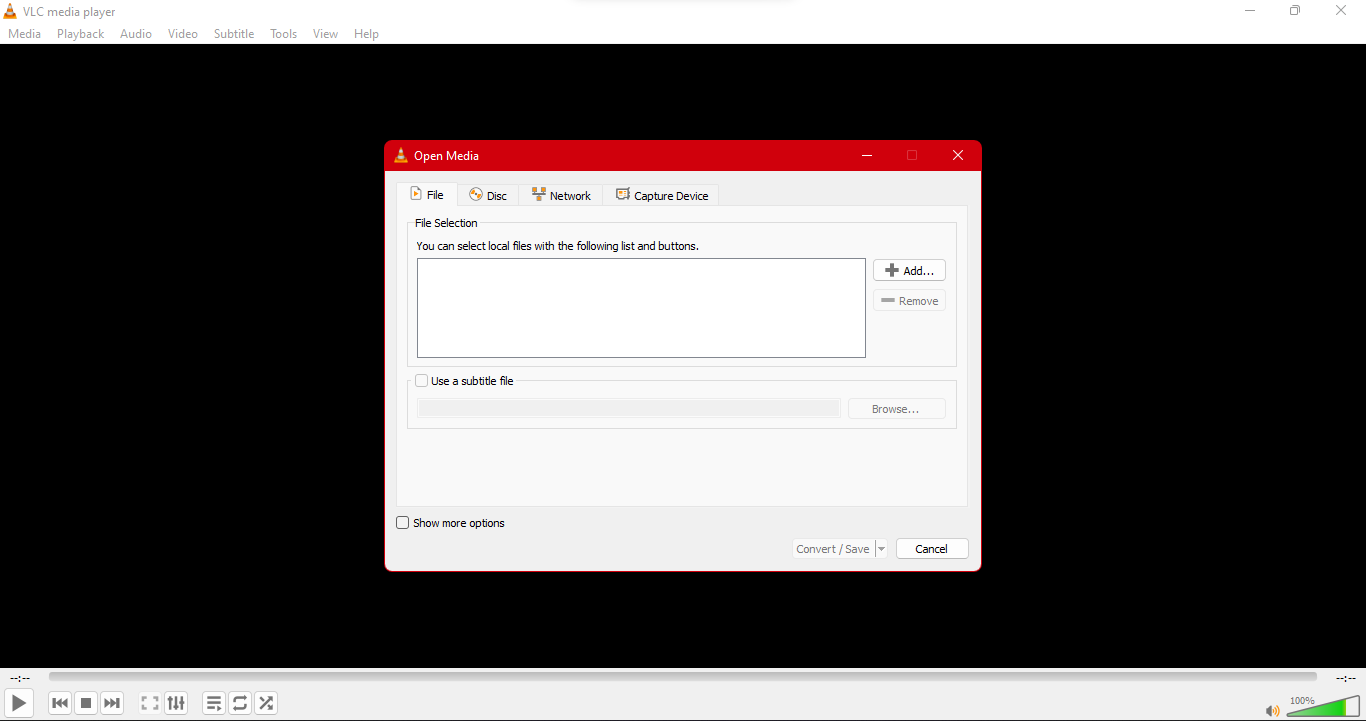Minimize the Open Media dialog
Viewport: 1366px width, 721px height.
(867, 155)
